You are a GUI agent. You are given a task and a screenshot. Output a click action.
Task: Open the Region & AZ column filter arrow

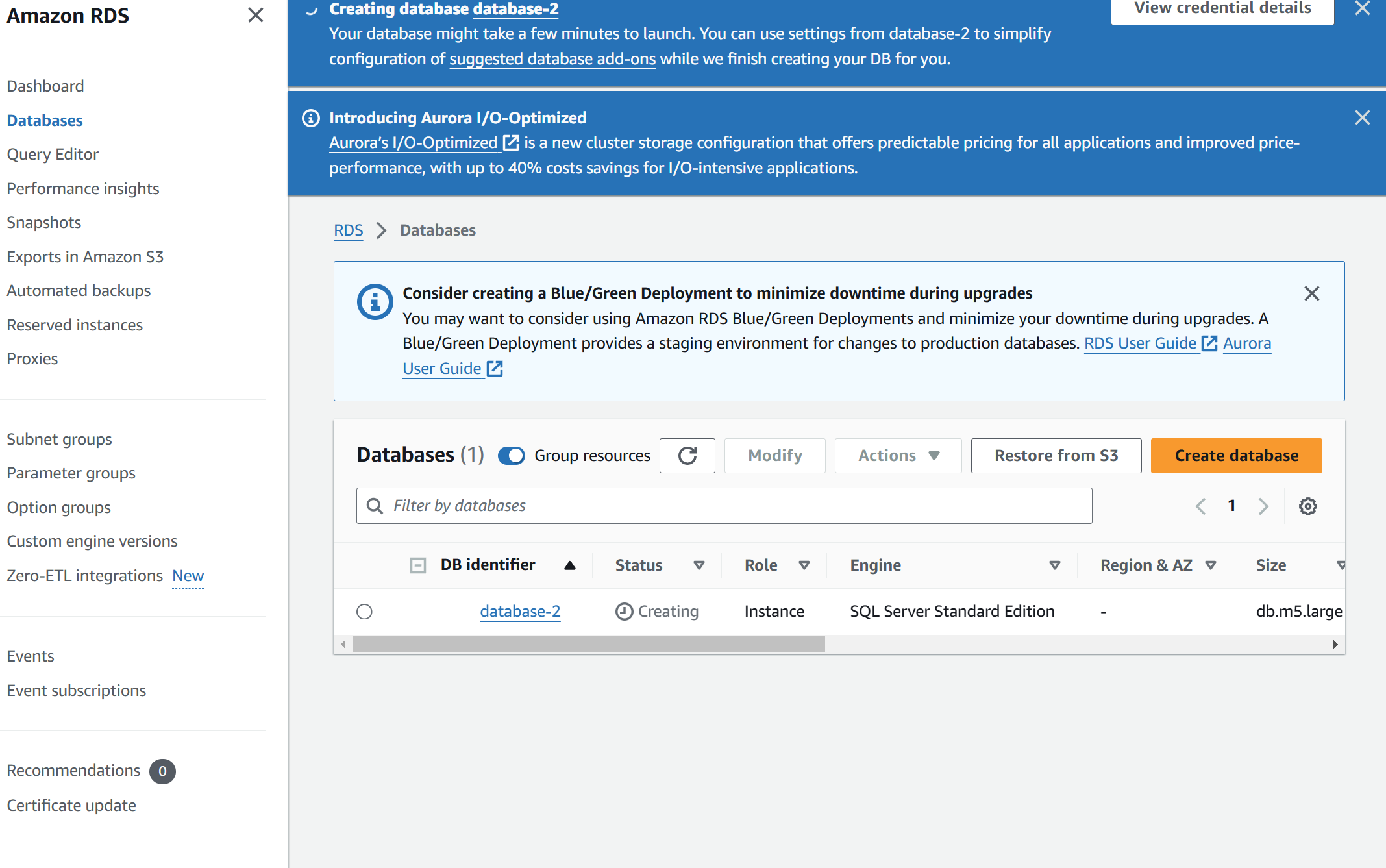[1211, 565]
